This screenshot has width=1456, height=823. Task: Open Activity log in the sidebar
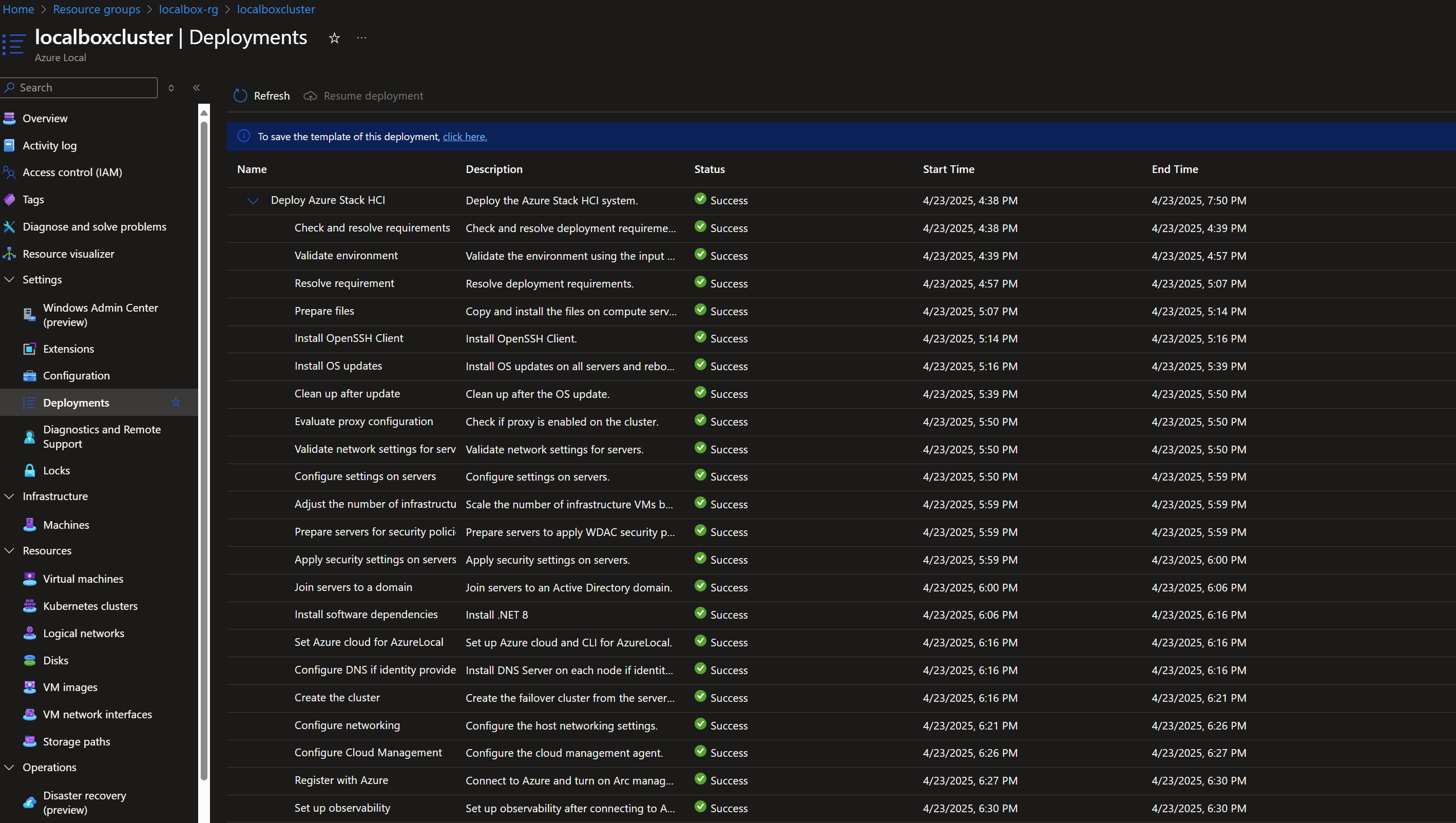click(x=99, y=145)
